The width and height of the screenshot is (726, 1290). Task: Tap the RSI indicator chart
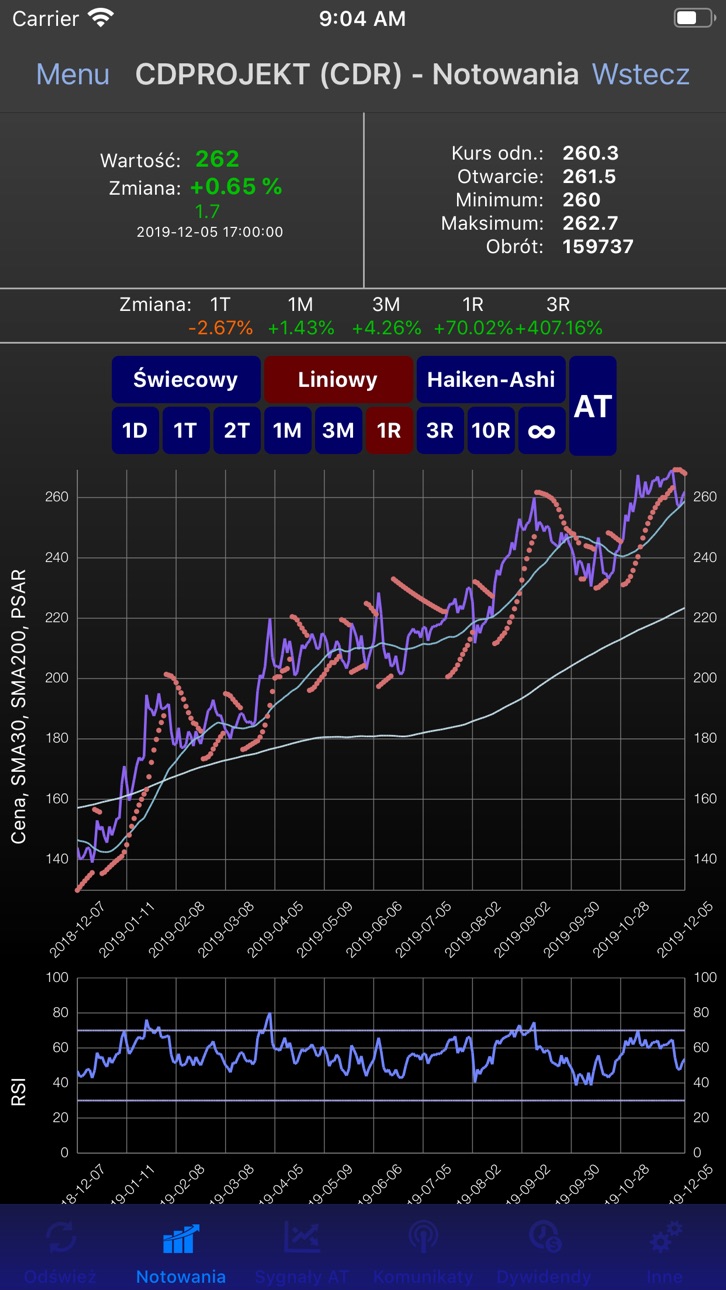point(380,1064)
